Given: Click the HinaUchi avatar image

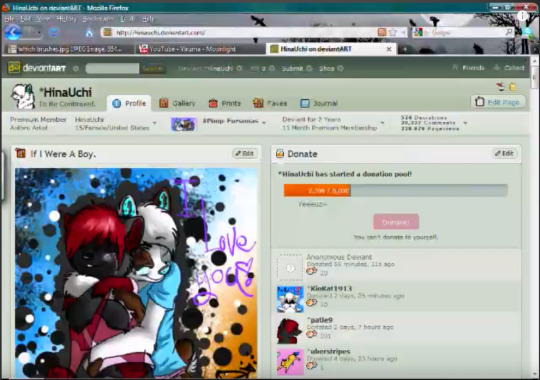Looking at the screenshot, I should pos(23,96).
